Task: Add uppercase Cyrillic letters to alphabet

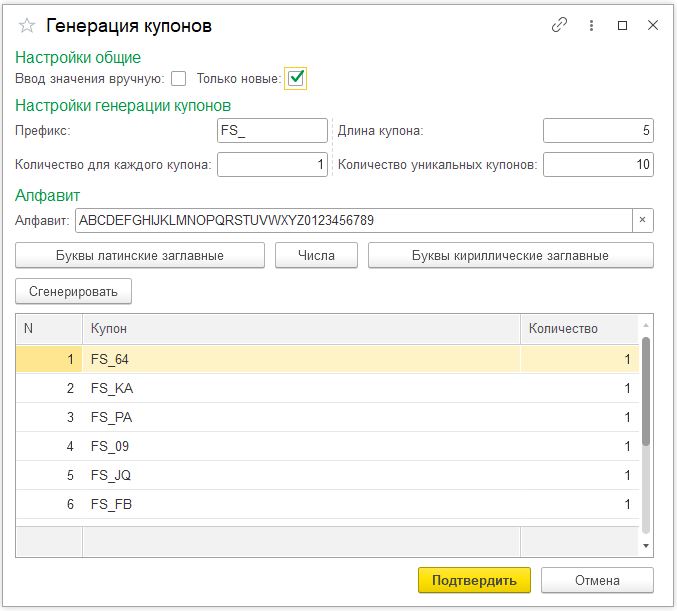Action: tap(510, 255)
